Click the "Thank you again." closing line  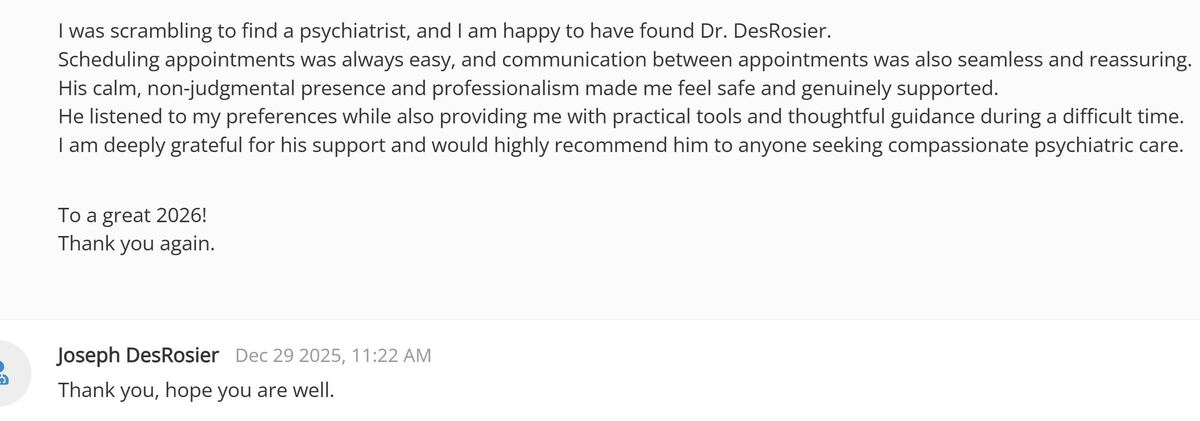(136, 242)
